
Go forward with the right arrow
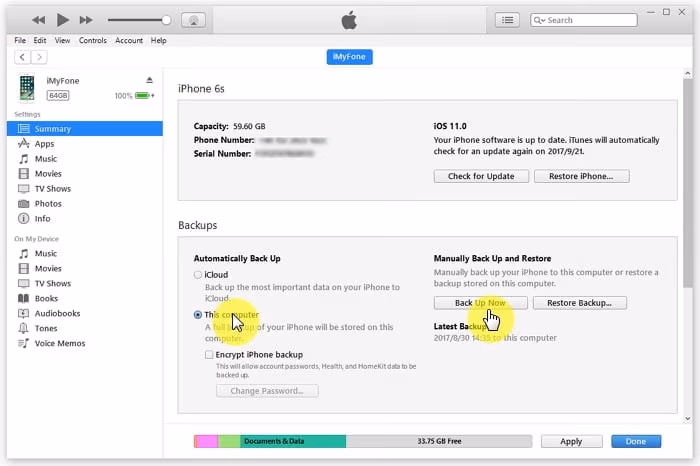pyautogui.click(x=39, y=57)
